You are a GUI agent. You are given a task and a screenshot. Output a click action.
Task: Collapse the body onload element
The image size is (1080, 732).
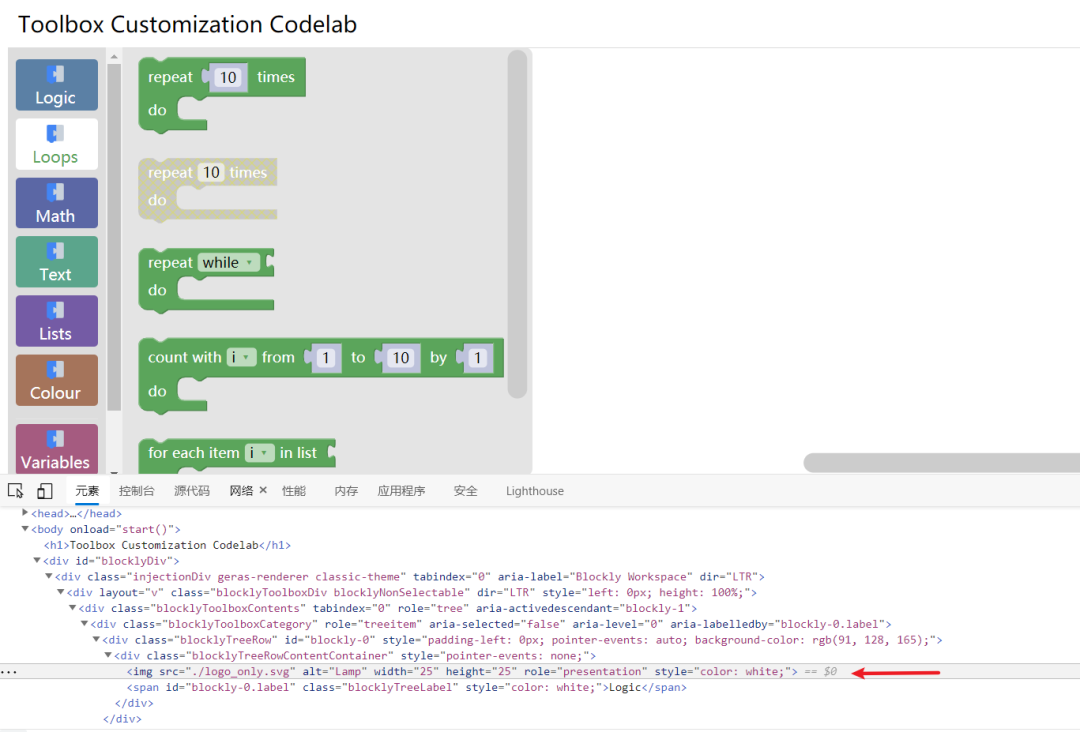25,529
